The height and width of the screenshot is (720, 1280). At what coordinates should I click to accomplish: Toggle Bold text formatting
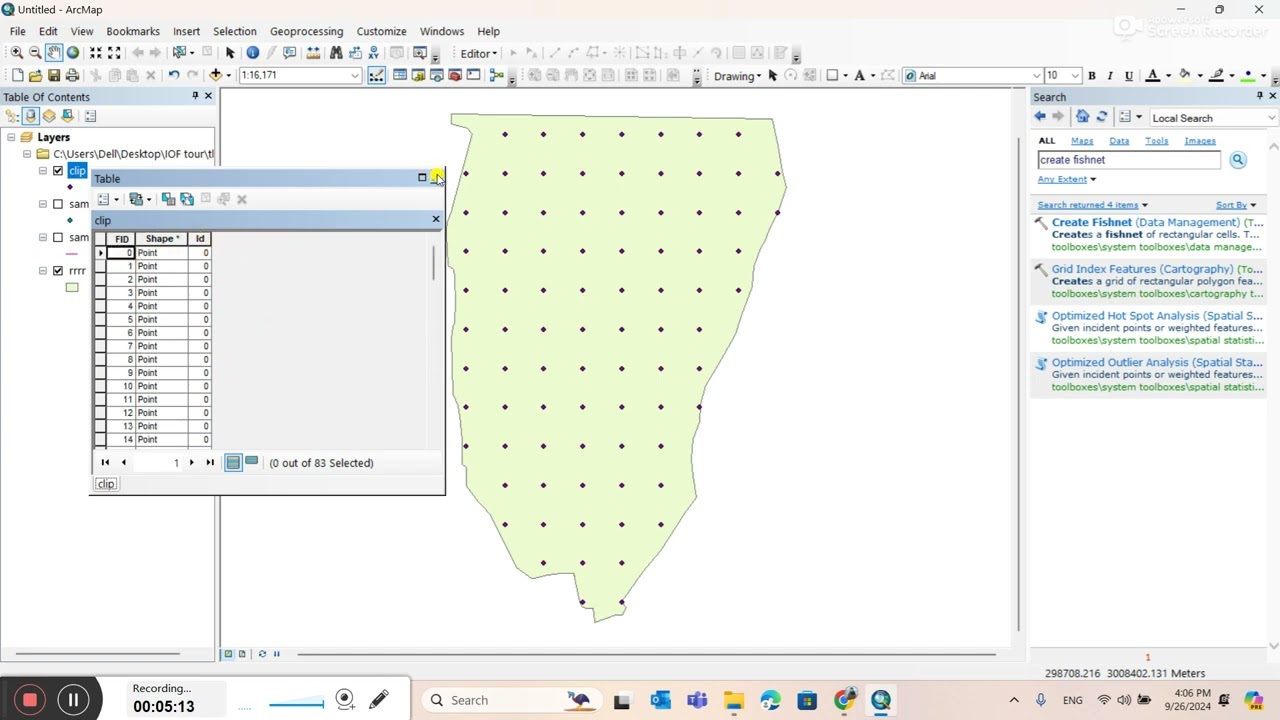click(1092, 76)
